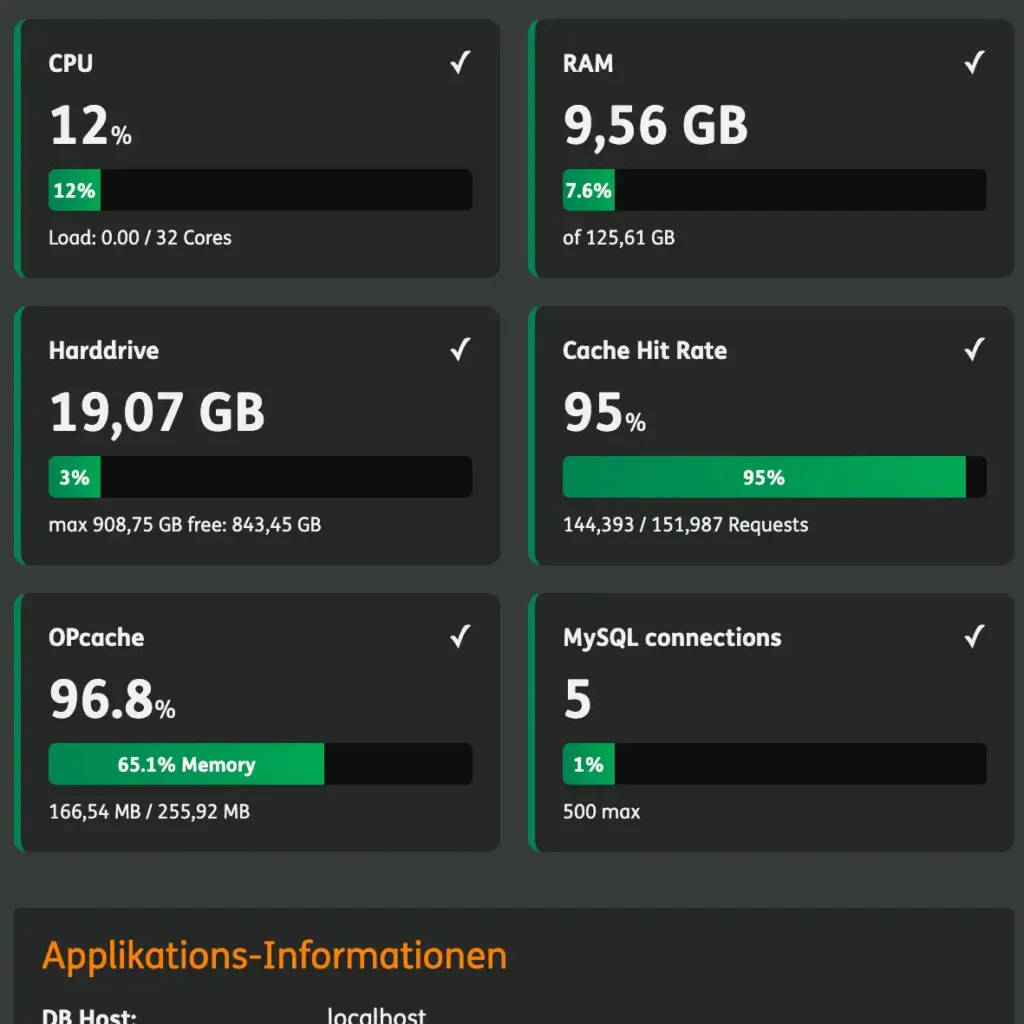1024x1024 pixels.
Task: Click the Load 0.00 / 32 Cores text
Action: 140,238
